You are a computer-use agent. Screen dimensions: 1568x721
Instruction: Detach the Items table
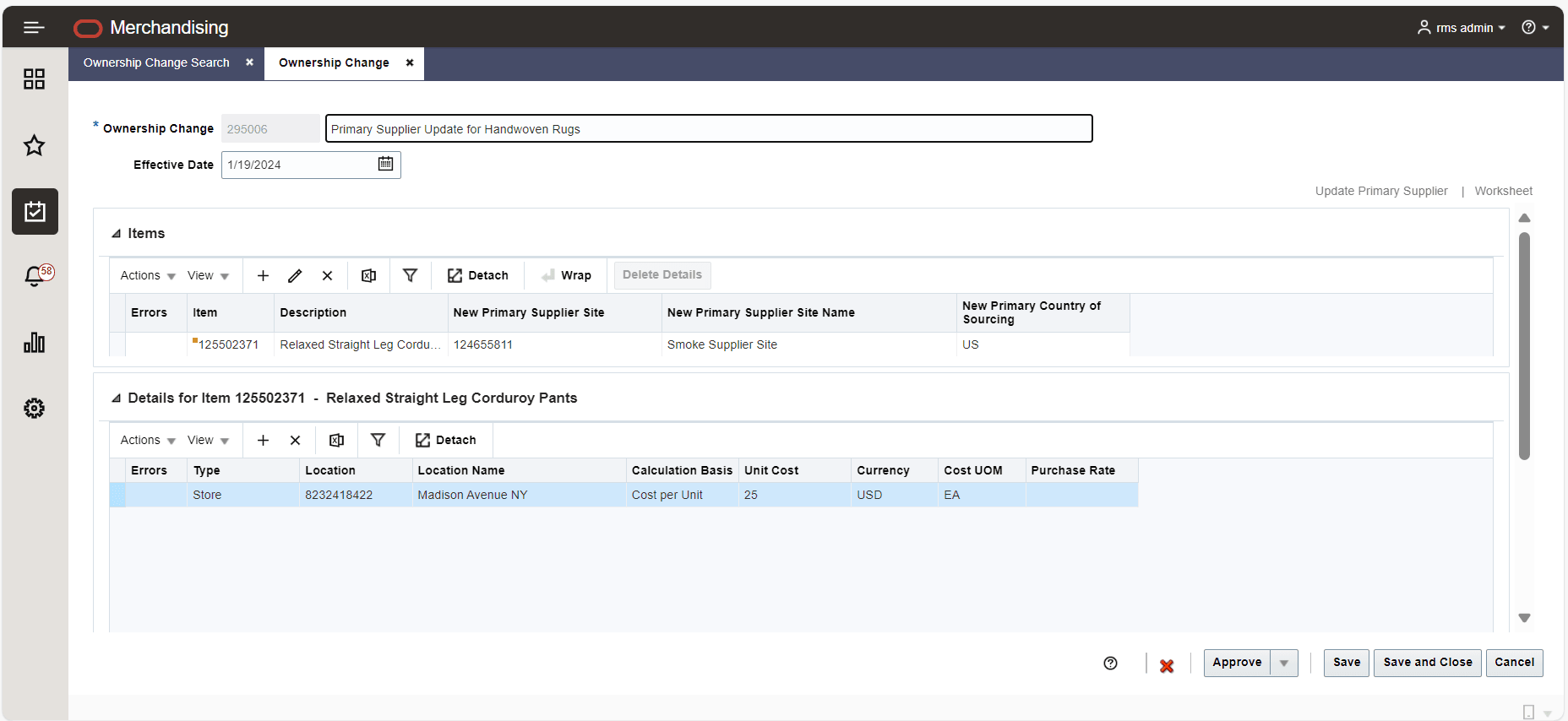[478, 276]
